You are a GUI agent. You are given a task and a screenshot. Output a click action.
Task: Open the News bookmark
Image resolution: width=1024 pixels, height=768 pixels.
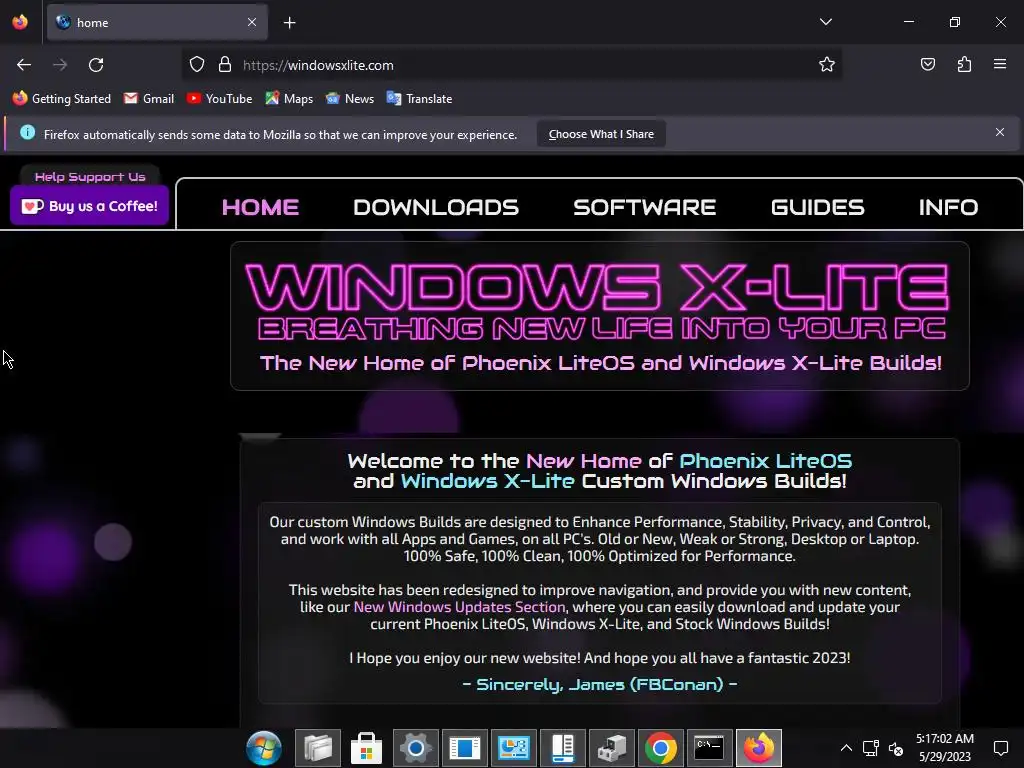coord(350,99)
